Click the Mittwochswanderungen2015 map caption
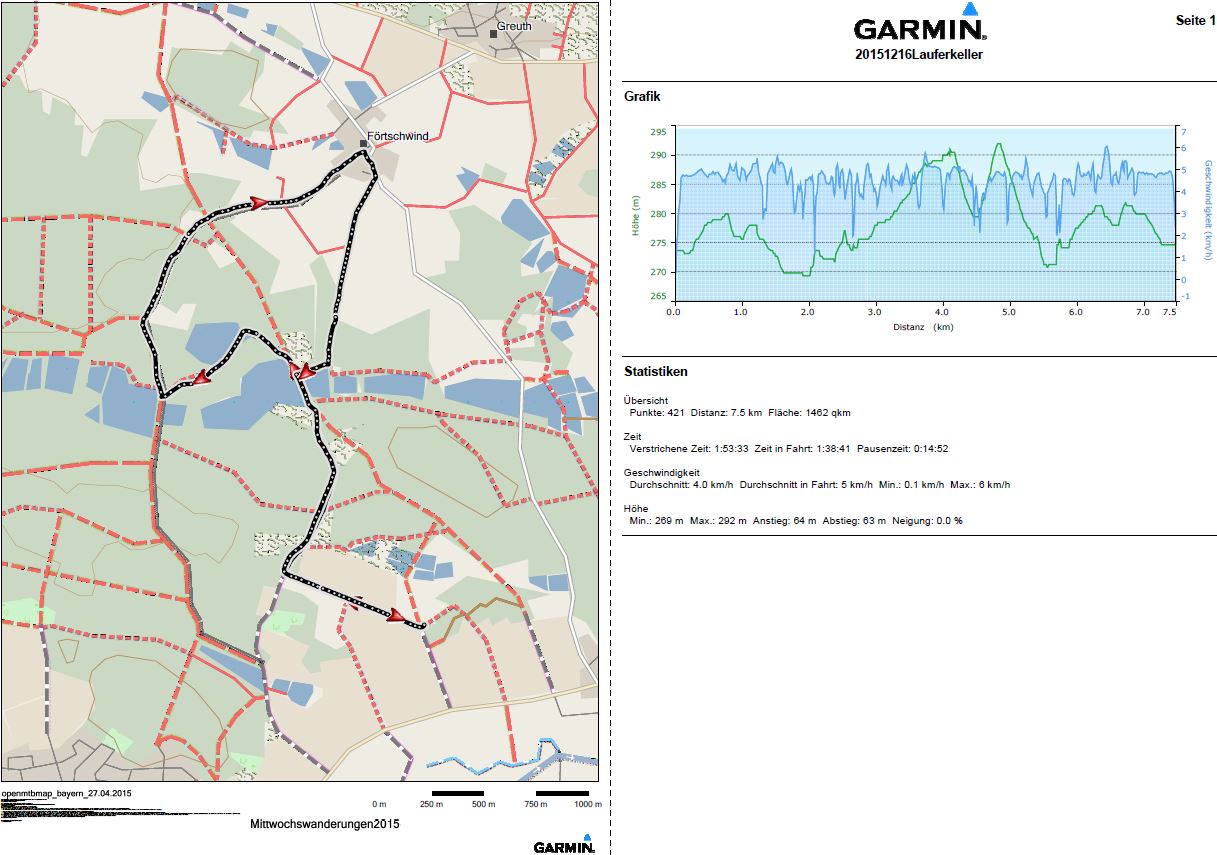1217x855 pixels. pyautogui.click(x=325, y=825)
